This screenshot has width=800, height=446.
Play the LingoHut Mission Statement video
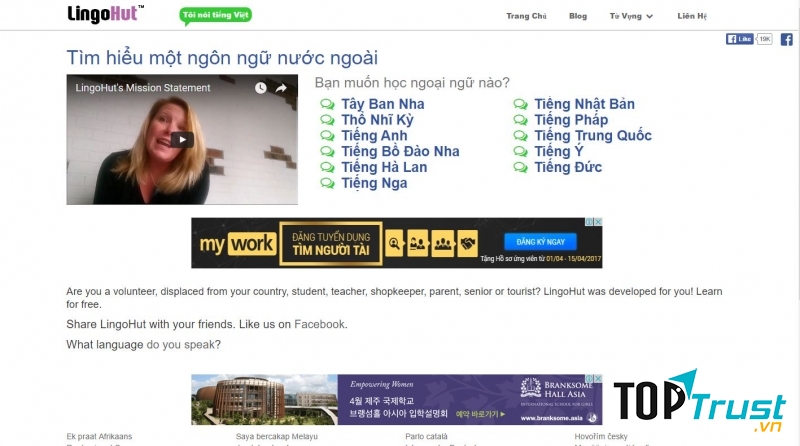[x=182, y=139]
